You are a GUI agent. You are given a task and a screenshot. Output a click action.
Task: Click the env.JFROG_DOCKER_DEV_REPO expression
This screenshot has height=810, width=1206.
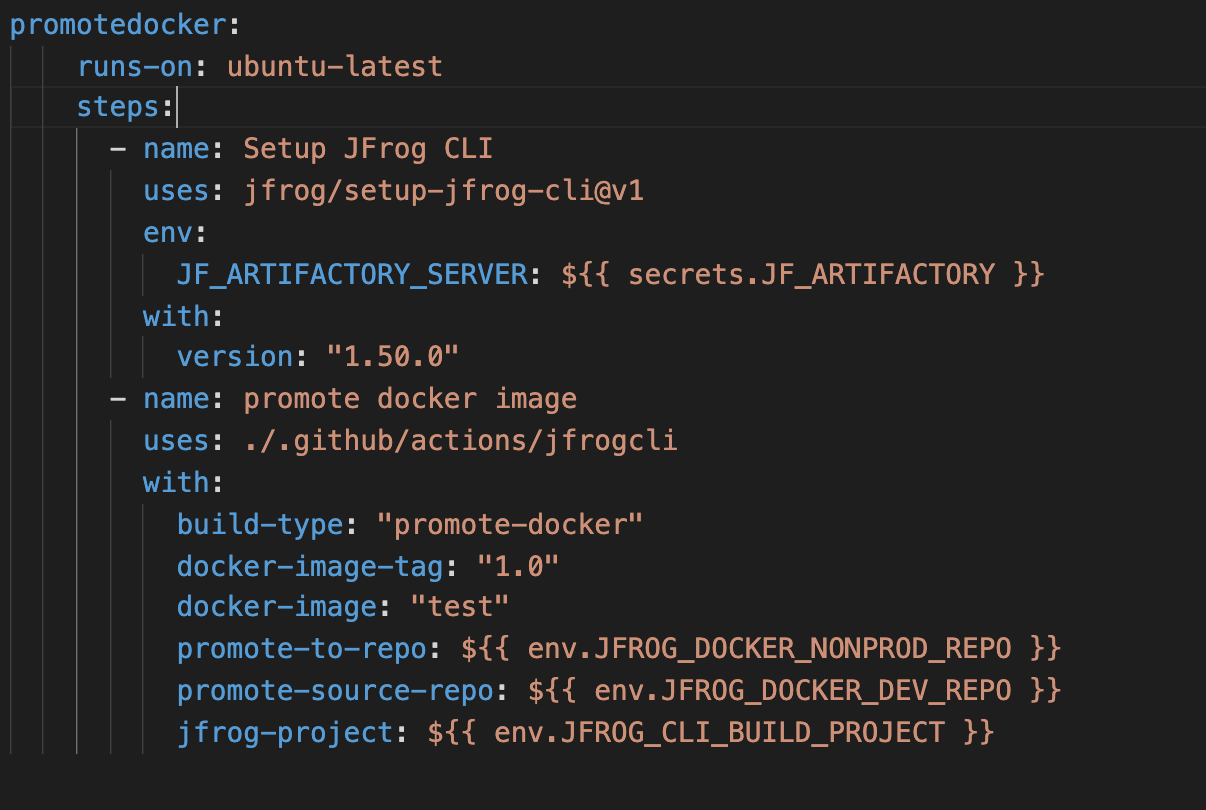pos(791,690)
